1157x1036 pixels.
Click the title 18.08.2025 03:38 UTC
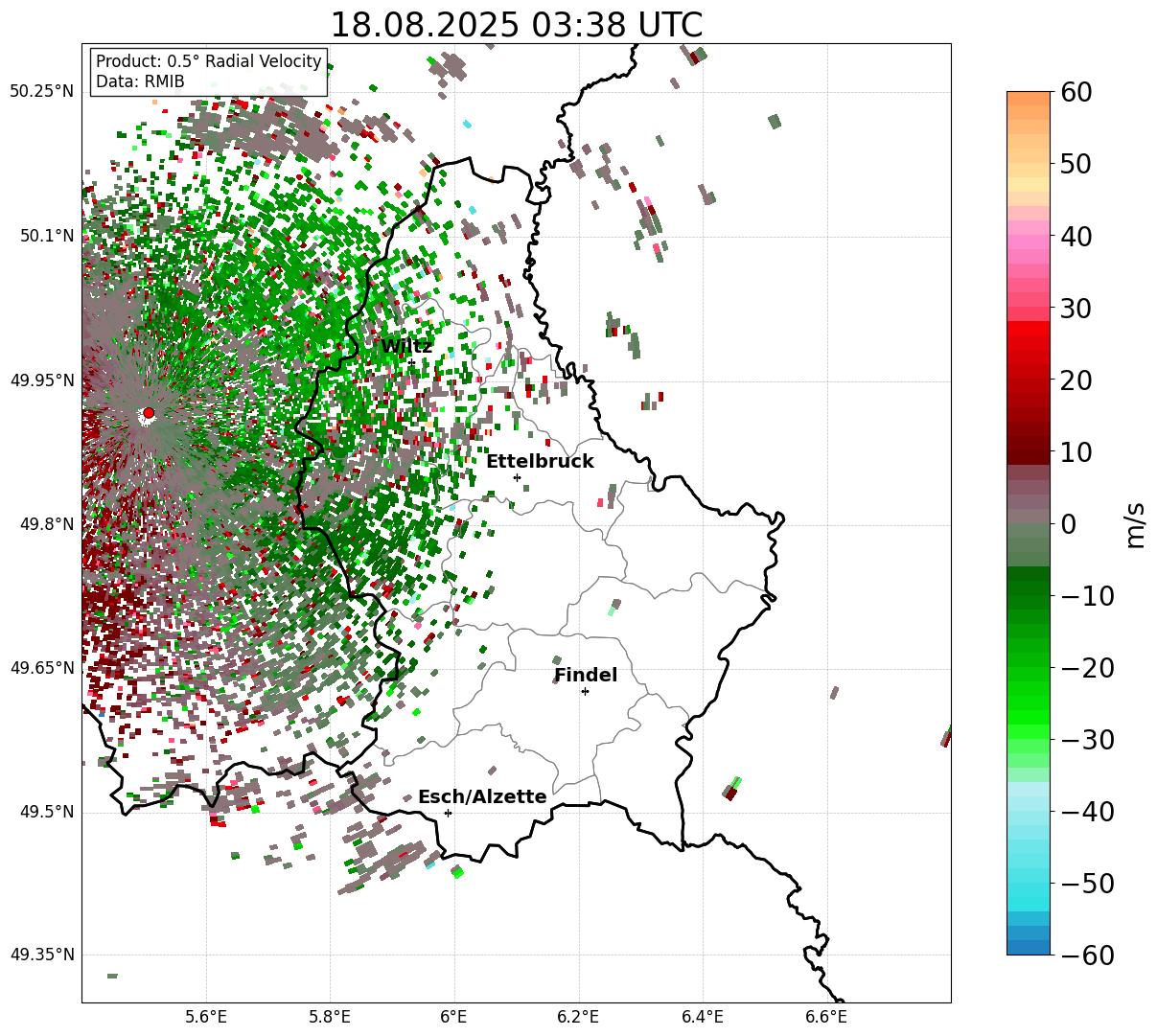(516, 25)
